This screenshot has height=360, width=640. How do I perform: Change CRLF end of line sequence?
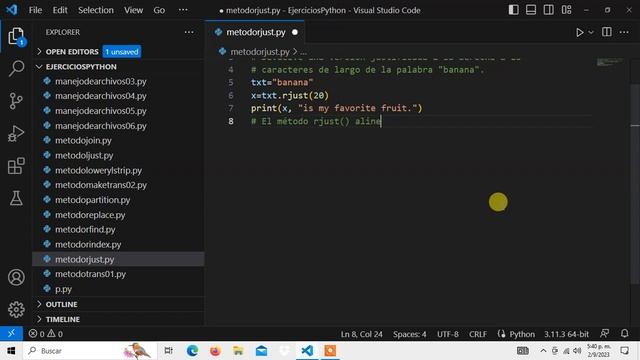pyautogui.click(x=478, y=334)
